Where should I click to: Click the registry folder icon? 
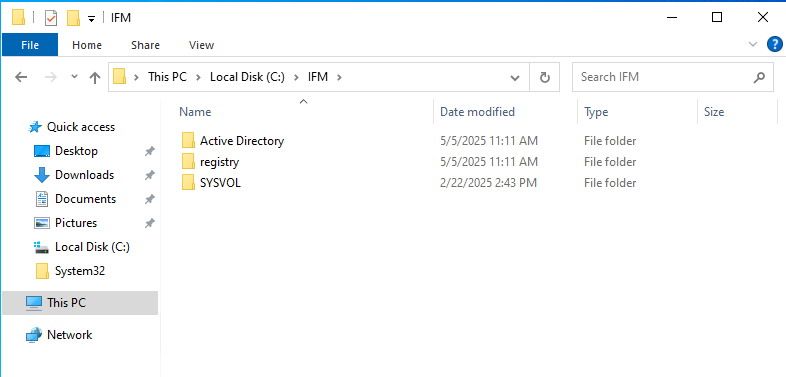click(188, 161)
